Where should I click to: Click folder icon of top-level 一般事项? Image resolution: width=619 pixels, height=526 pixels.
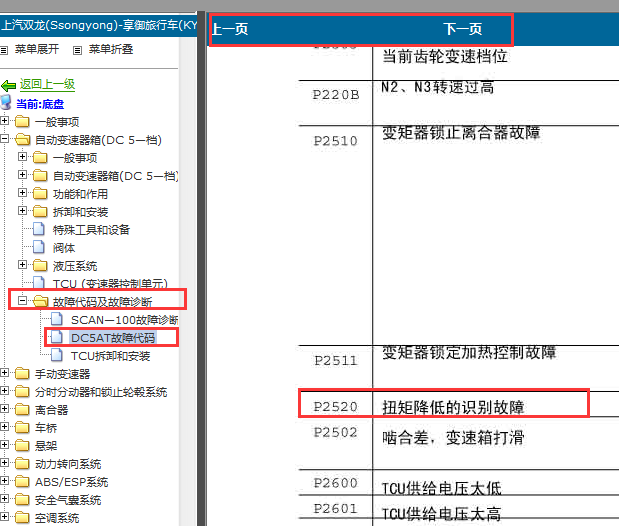pyautogui.click(x=22, y=121)
